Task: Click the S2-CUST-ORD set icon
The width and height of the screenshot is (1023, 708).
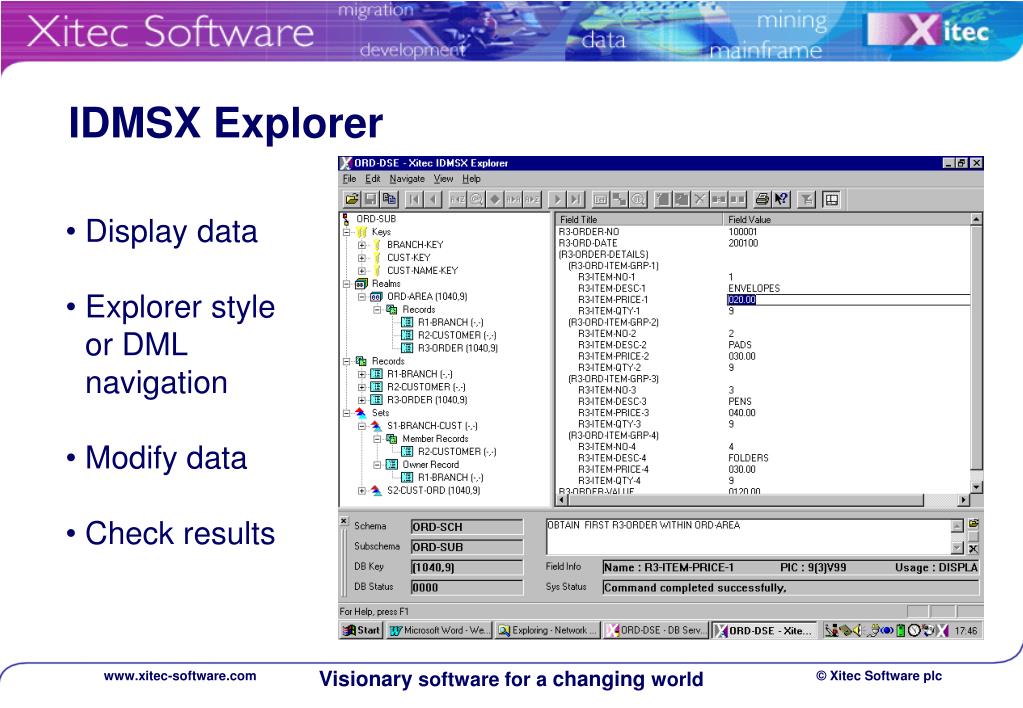Action: [376, 490]
